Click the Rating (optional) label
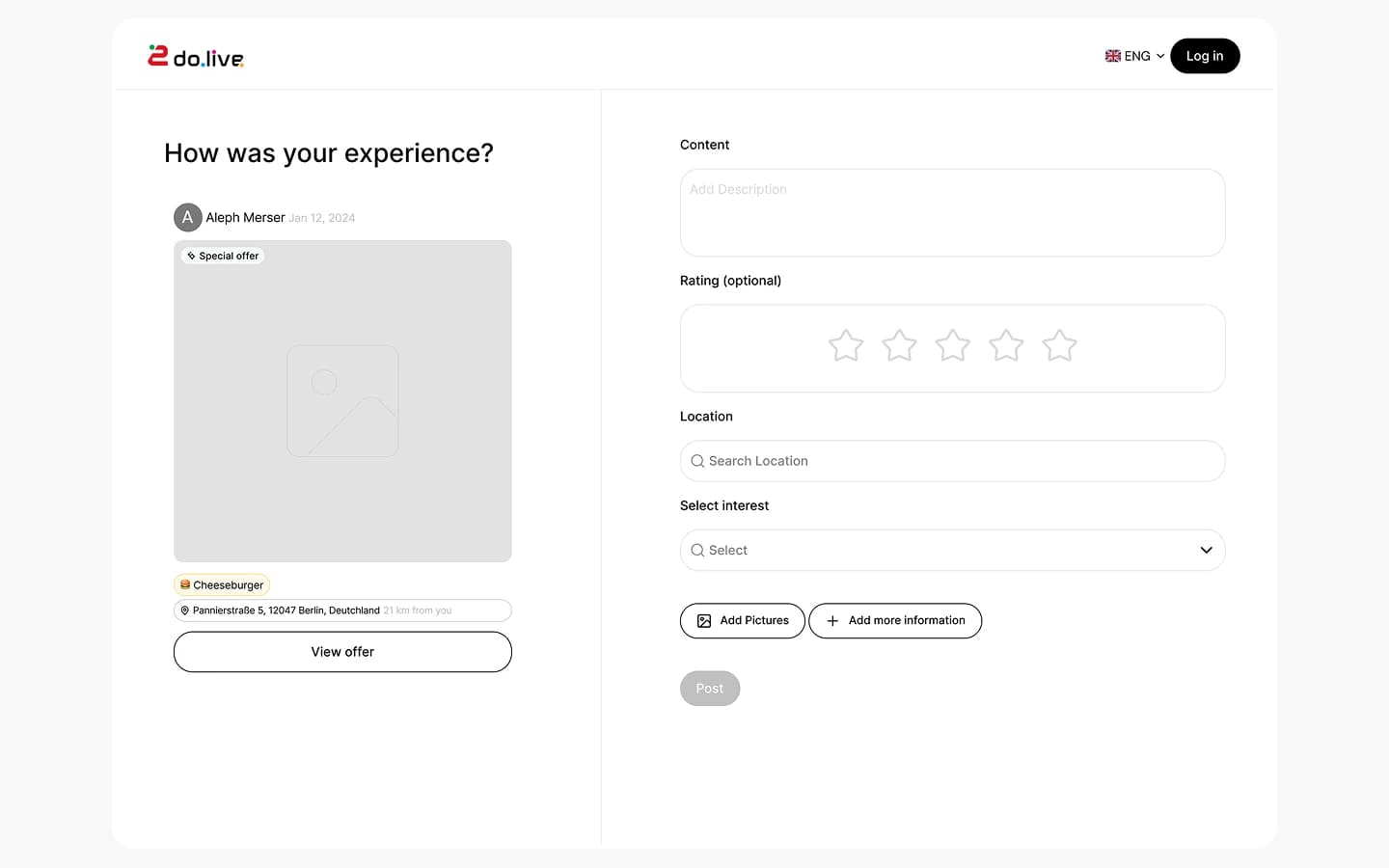Screen dimensions: 1389x868 [x=730, y=281]
